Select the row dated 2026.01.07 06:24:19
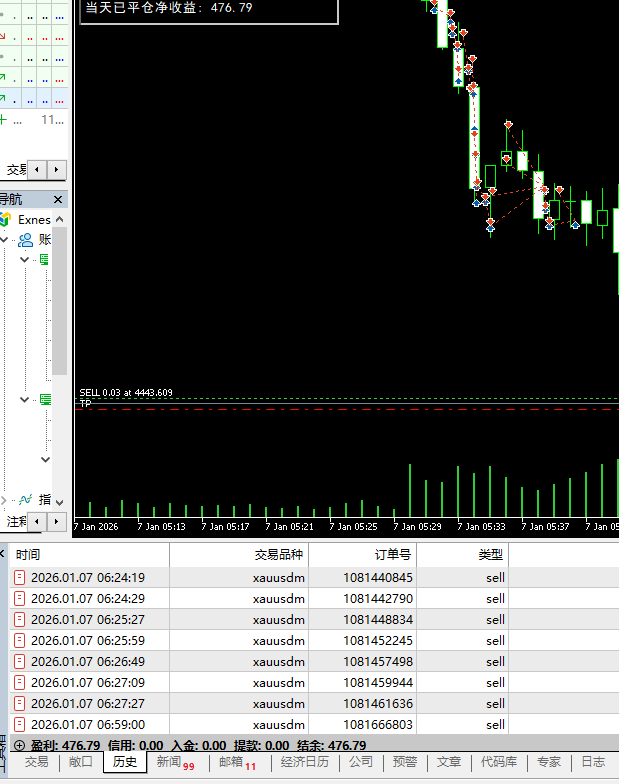Screen dimensions: 619x784 tap(314, 578)
